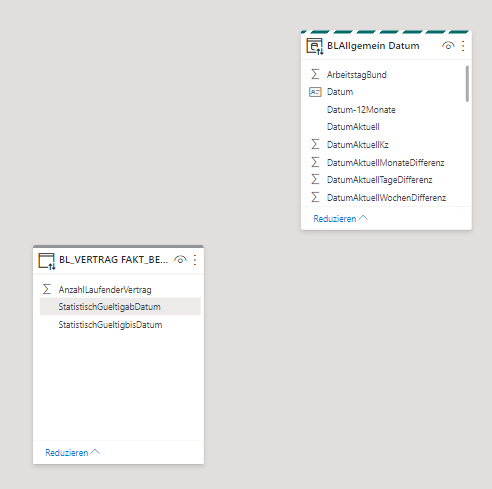492x489 pixels.
Task: Toggle visibility eye of BLAllgemein Datum table
Action: 448,46
